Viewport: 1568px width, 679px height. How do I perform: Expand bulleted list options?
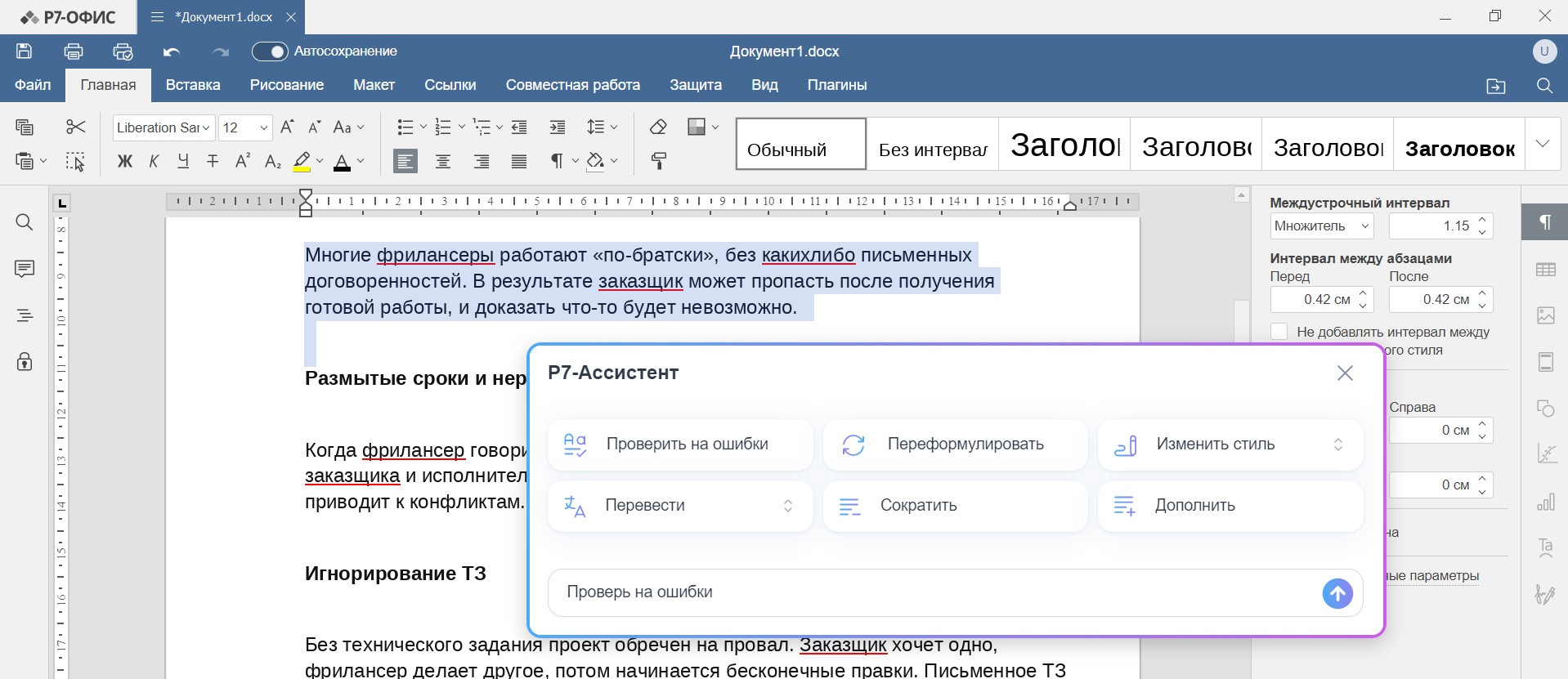point(423,127)
